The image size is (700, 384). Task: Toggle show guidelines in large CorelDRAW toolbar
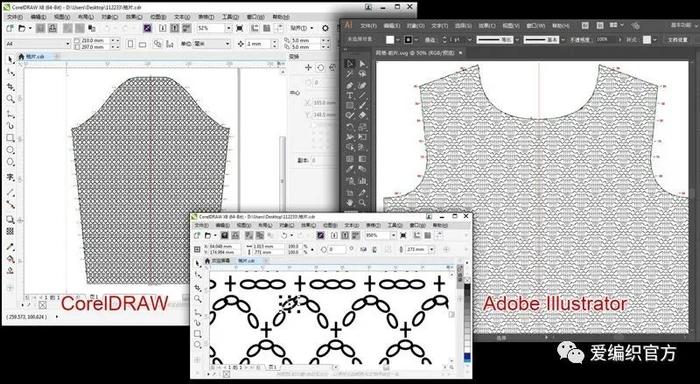(279, 28)
